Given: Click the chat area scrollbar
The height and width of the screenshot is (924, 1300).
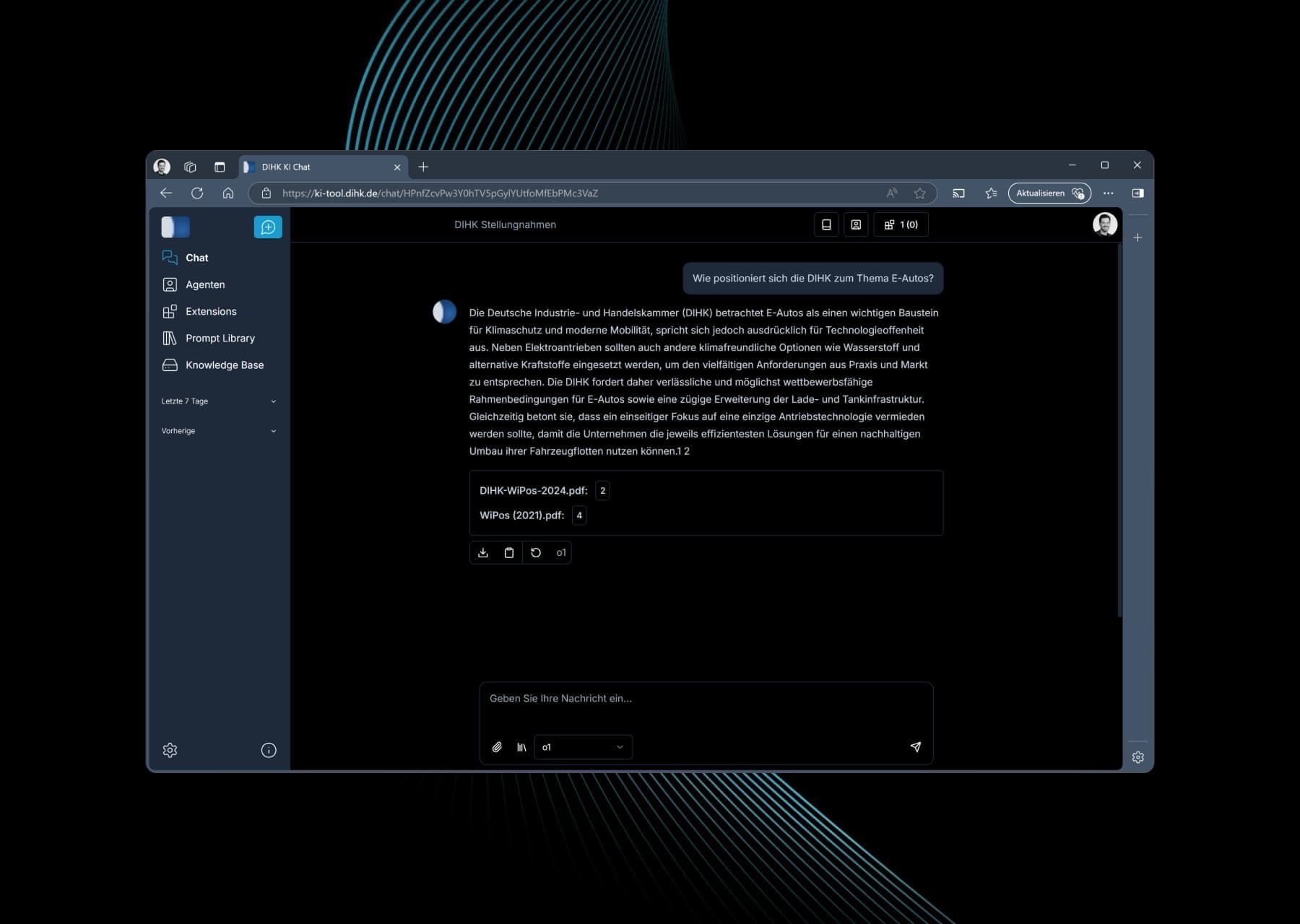Looking at the screenshot, I should 1119,430.
